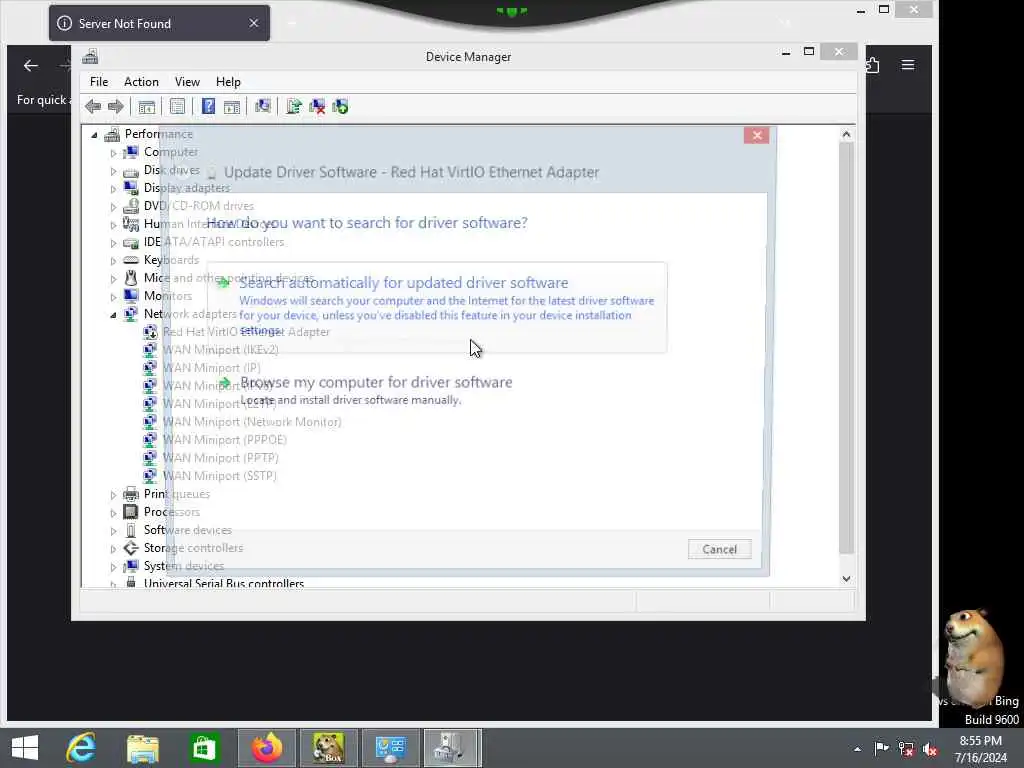Screen dimensions: 1024x768
Task: Expand the System devices node
Action: (x=114, y=567)
